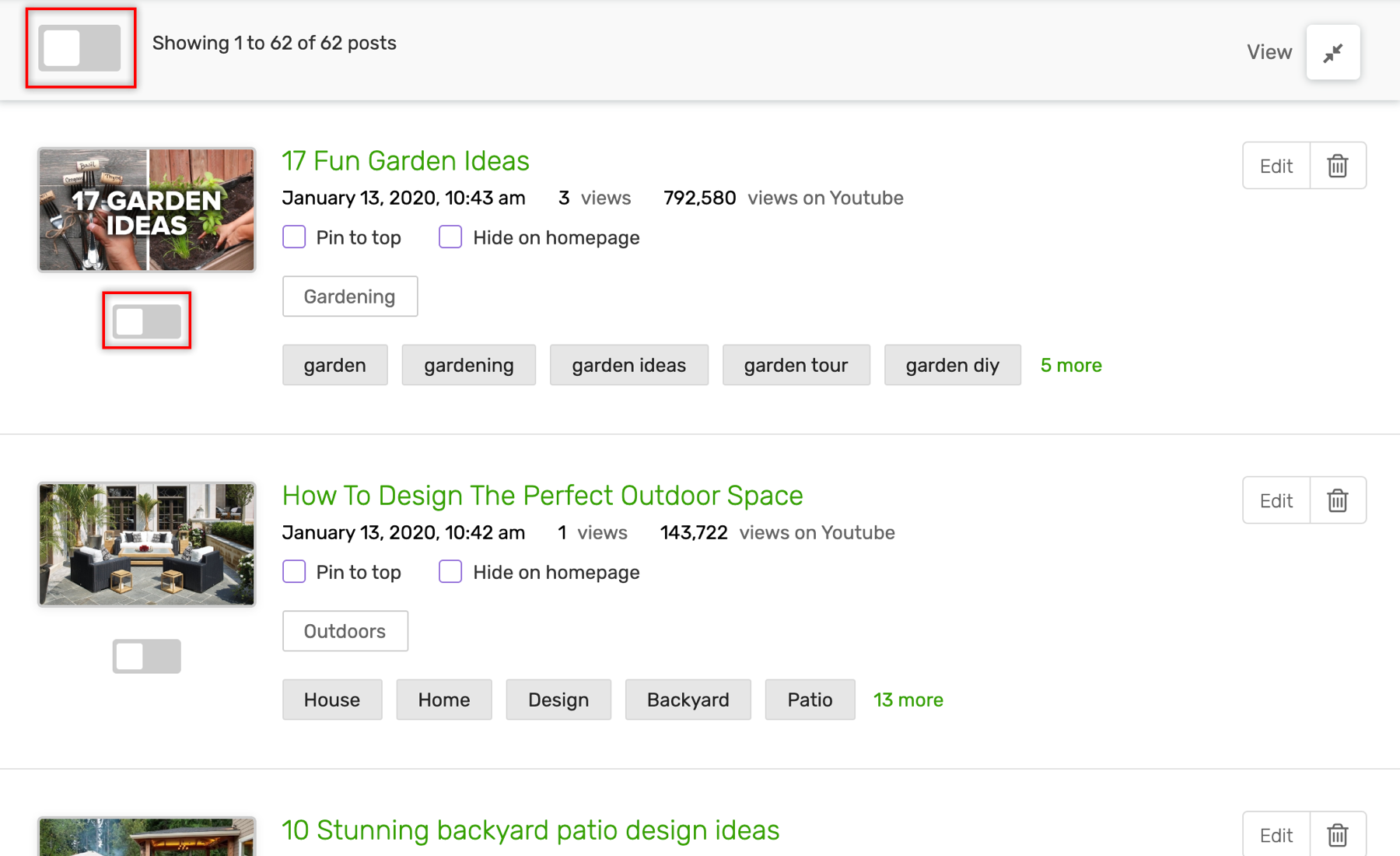Image resolution: width=1400 pixels, height=856 pixels.
Task: Click the outdoor patio furniture thumbnail
Action: click(147, 544)
